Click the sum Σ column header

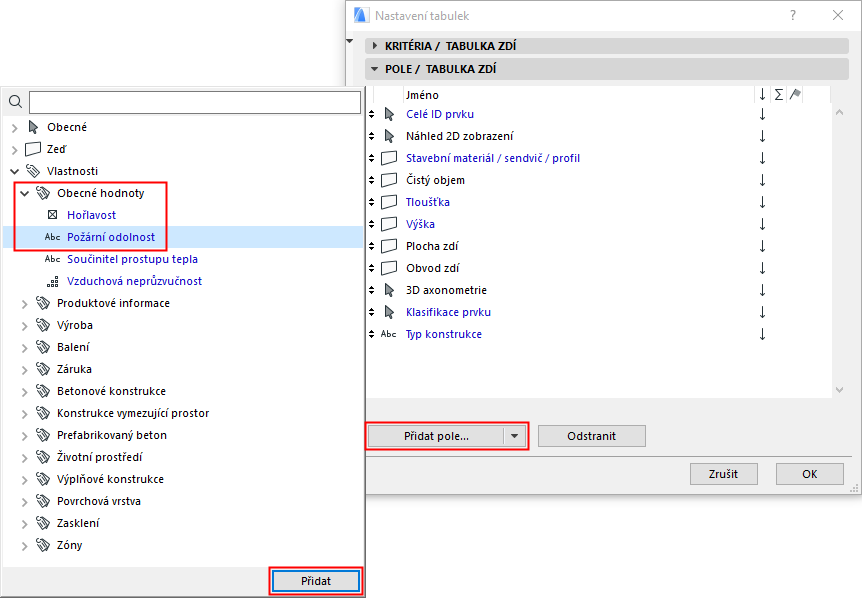click(x=779, y=95)
